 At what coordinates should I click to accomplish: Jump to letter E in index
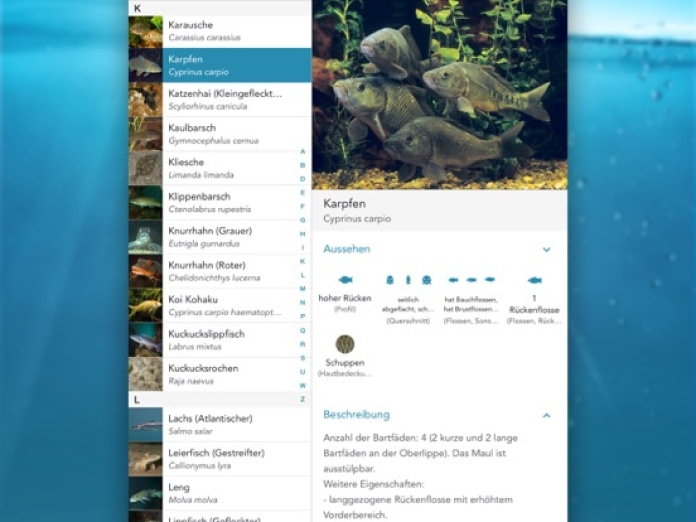[303, 193]
